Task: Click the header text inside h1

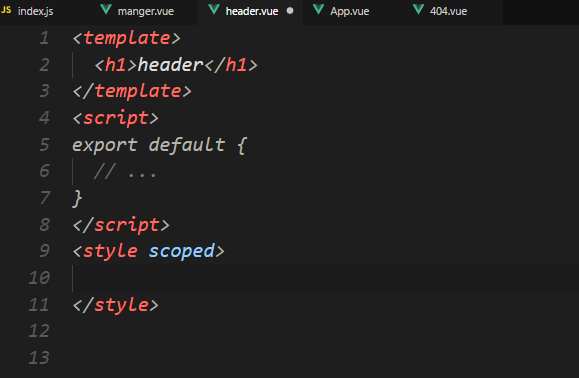Action: (170, 65)
